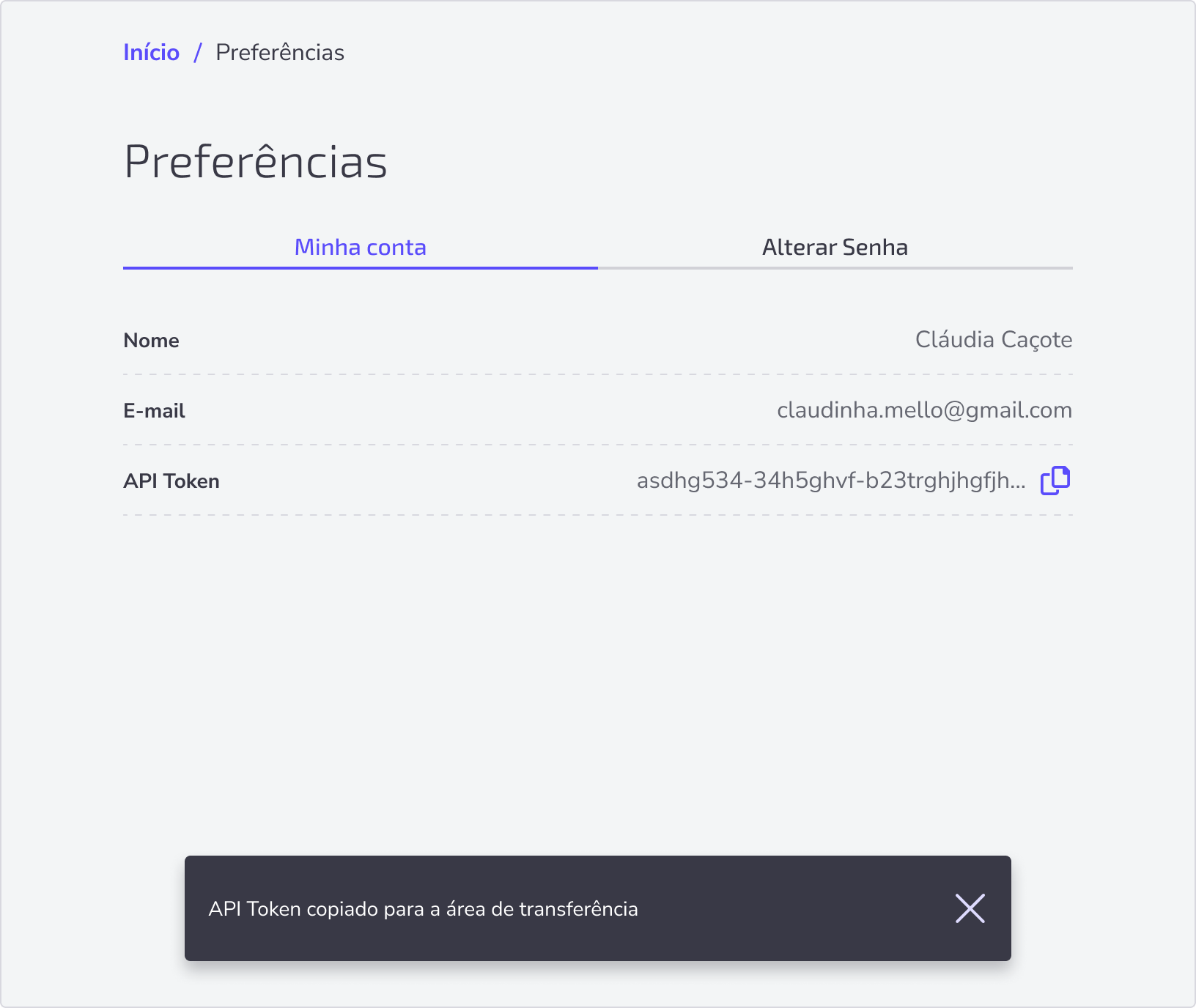1196x1008 pixels.
Task: Go to Início via the breadcrumb link
Action: pyautogui.click(x=152, y=53)
